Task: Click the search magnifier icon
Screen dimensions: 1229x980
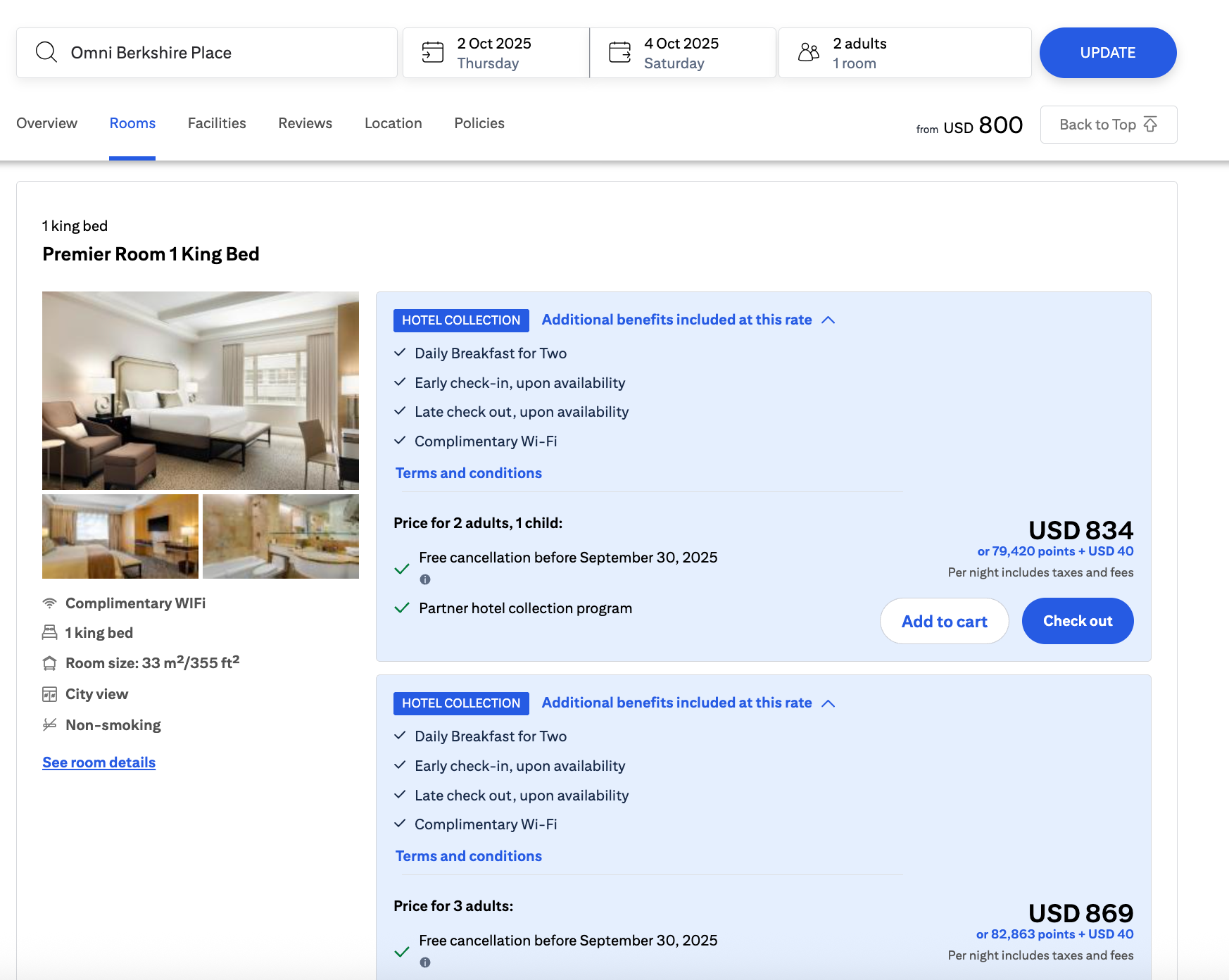Action: pyautogui.click(x=46, y=52)
